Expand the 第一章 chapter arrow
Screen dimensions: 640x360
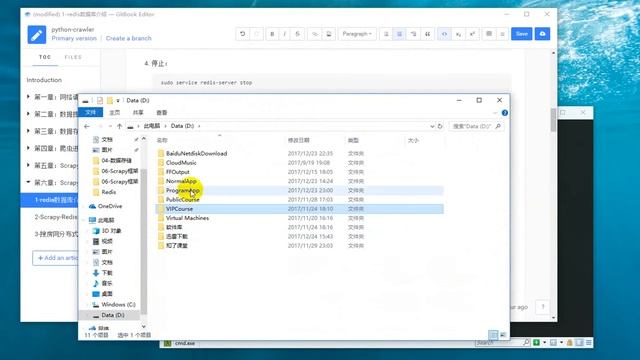(x=28, y=97)
